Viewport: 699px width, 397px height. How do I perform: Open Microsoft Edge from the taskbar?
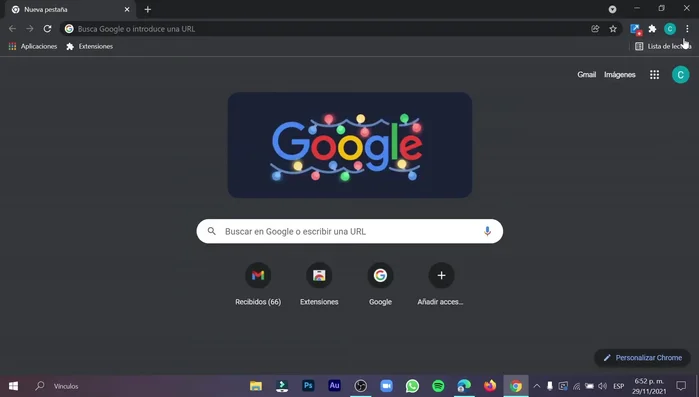[464, 386]
